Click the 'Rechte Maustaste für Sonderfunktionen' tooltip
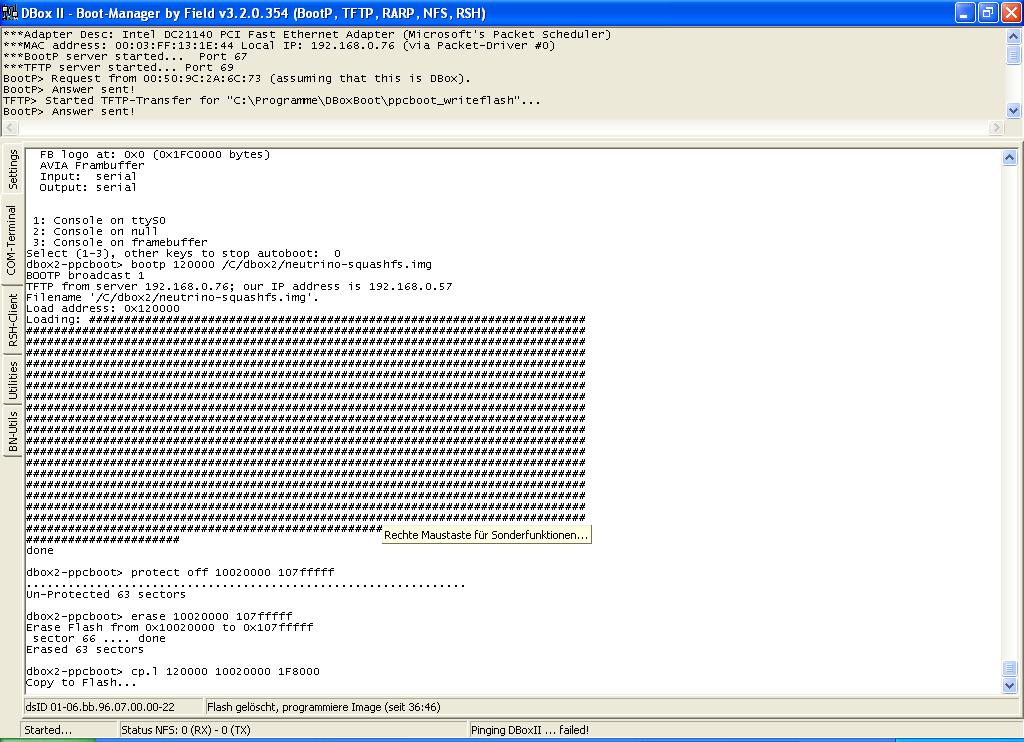 pyautogui.click(x=487, y=535)
